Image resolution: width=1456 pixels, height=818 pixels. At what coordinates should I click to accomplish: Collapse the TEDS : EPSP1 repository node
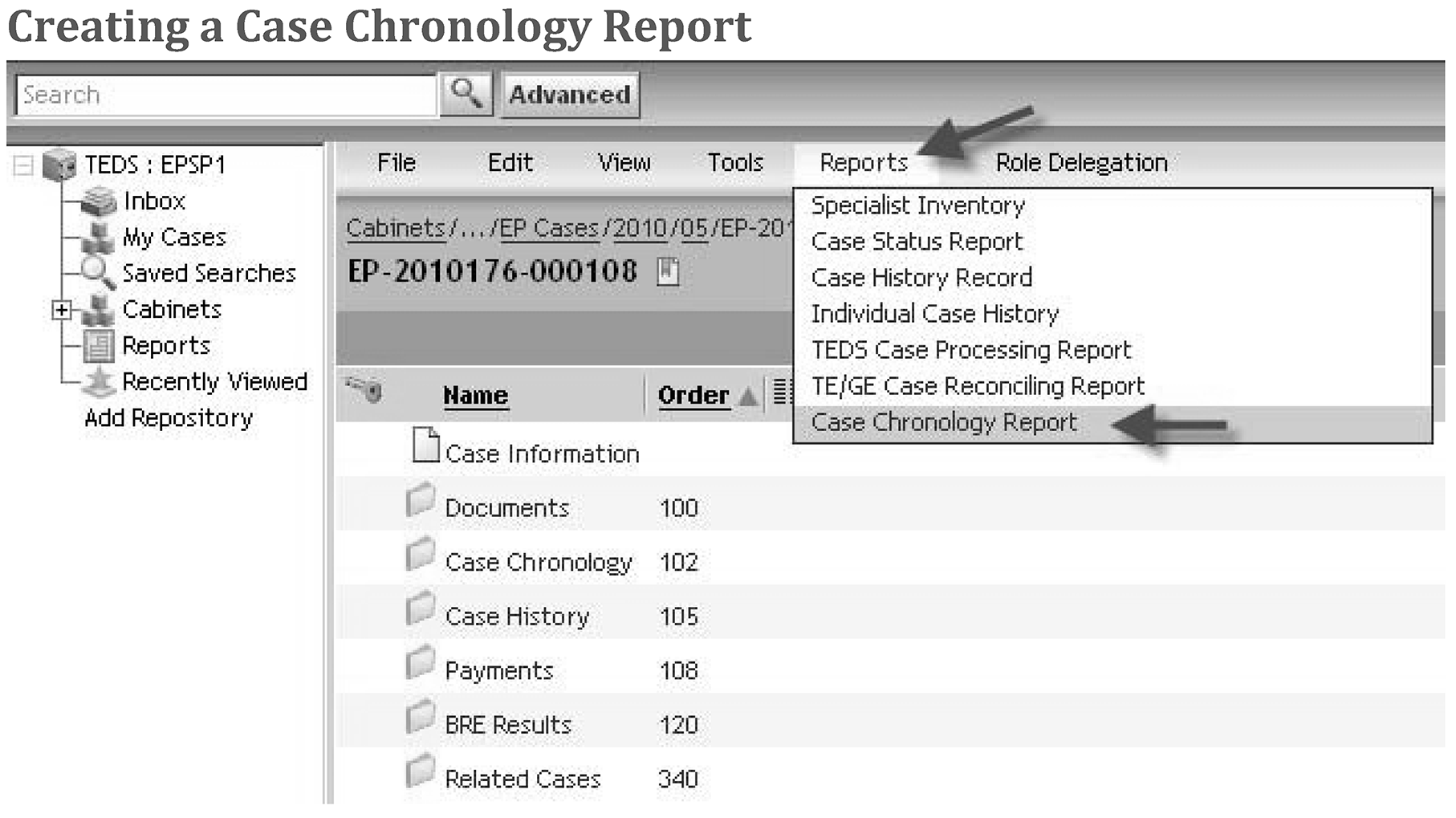click(x=24, y=165)
